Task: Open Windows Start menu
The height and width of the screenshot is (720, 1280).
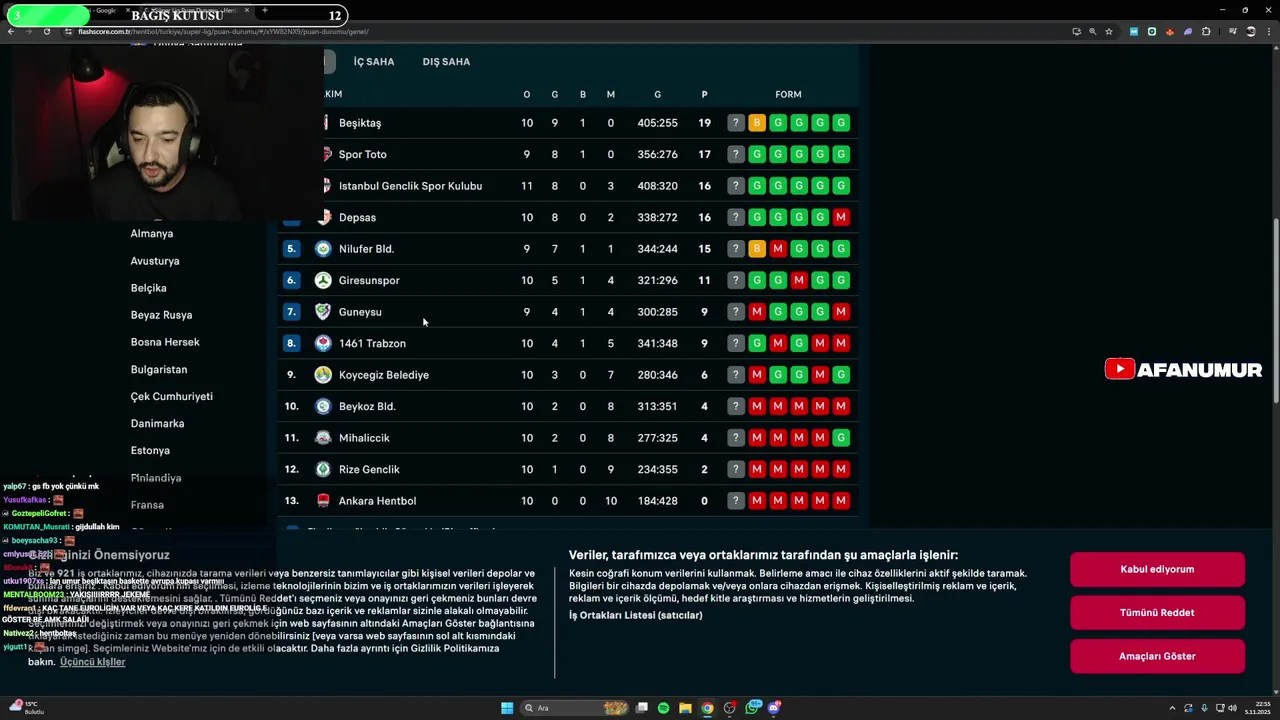Action: pos(507,708)
